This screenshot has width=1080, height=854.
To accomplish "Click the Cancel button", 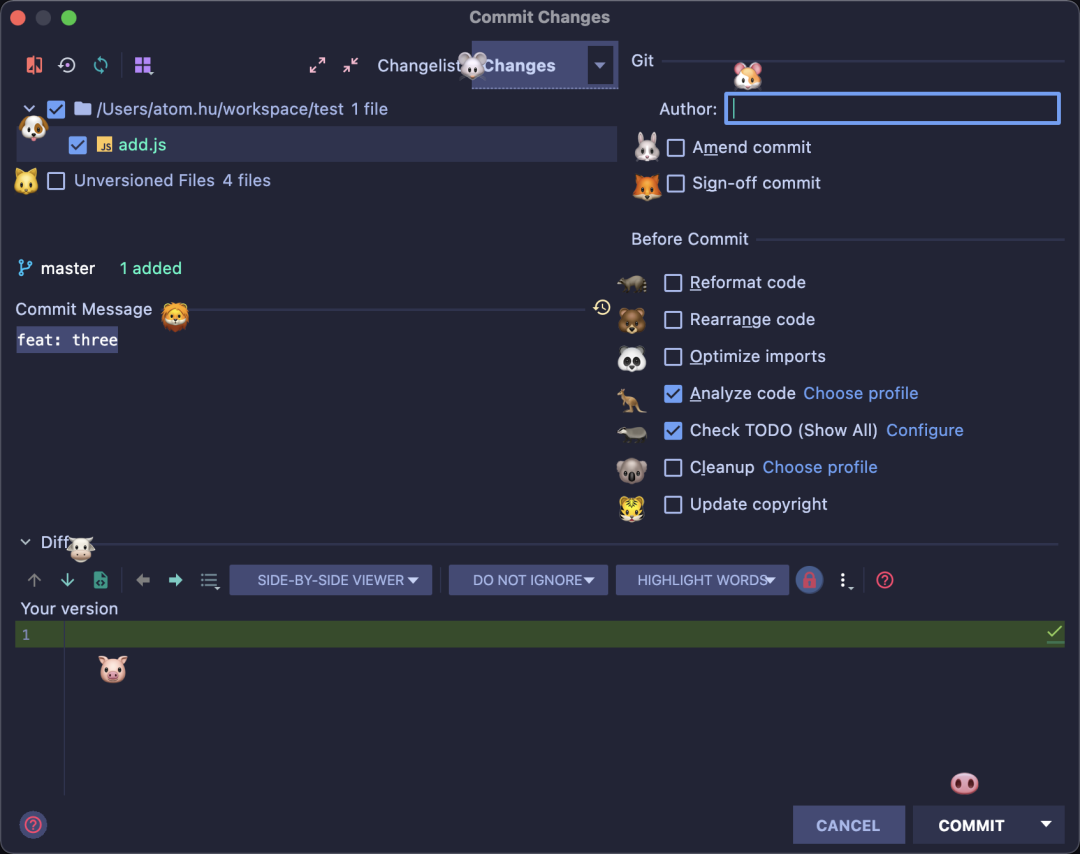I will pos(849,824).
